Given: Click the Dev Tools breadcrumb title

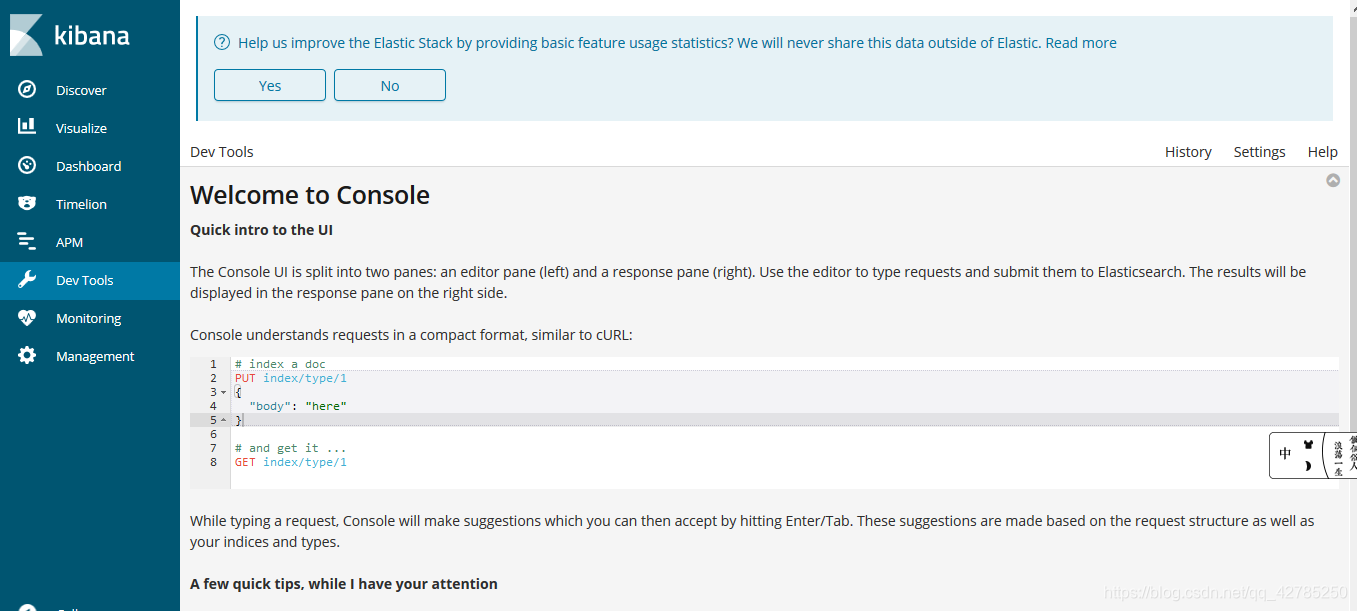Looking at the screenshot, I should pos(222,152).
